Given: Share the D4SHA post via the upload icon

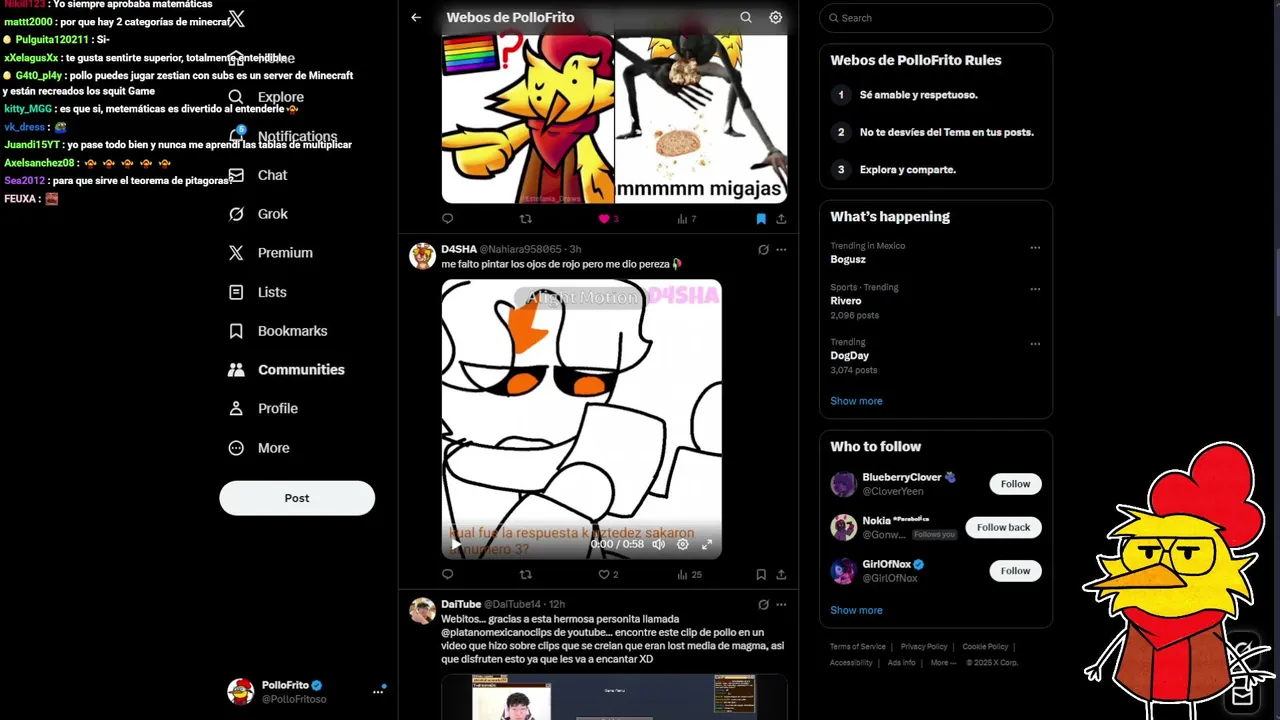Looking at the screenshot, I should coord(781,574).
